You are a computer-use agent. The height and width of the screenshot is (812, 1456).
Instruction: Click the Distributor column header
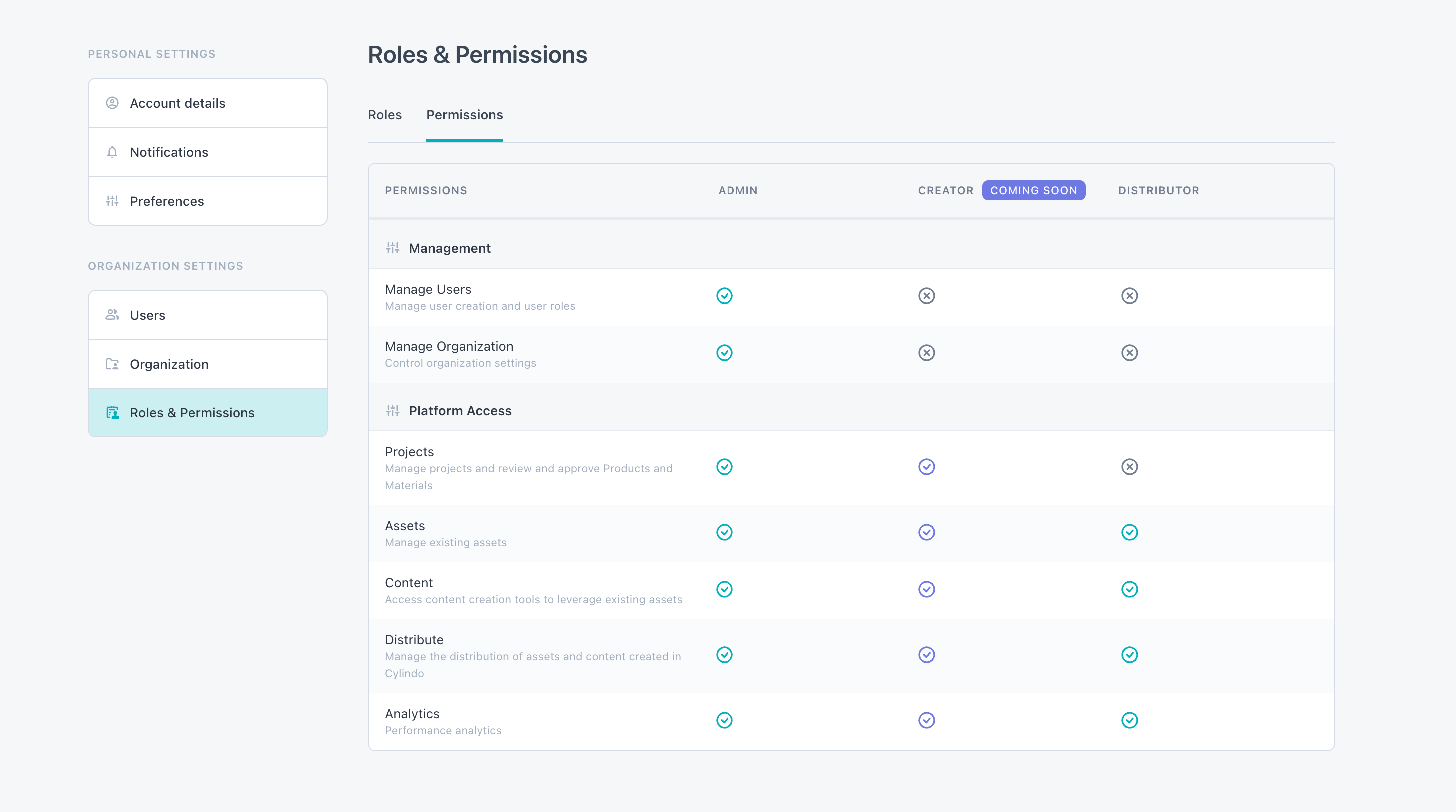[1158, 190]
